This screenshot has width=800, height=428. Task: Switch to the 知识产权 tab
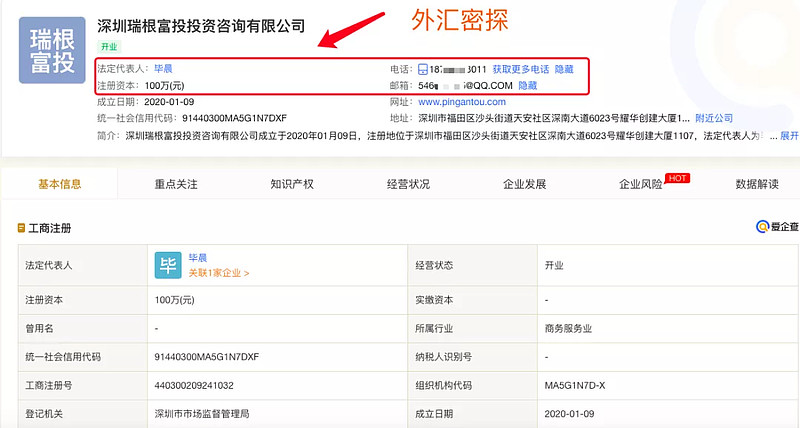(292, 184)
